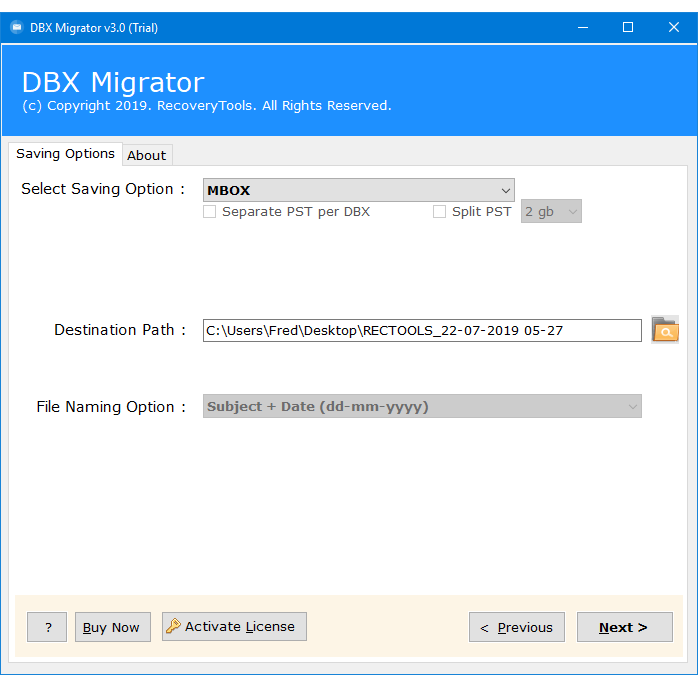
Task: Click the question mark help button
Action: click(x=47, y=627)
